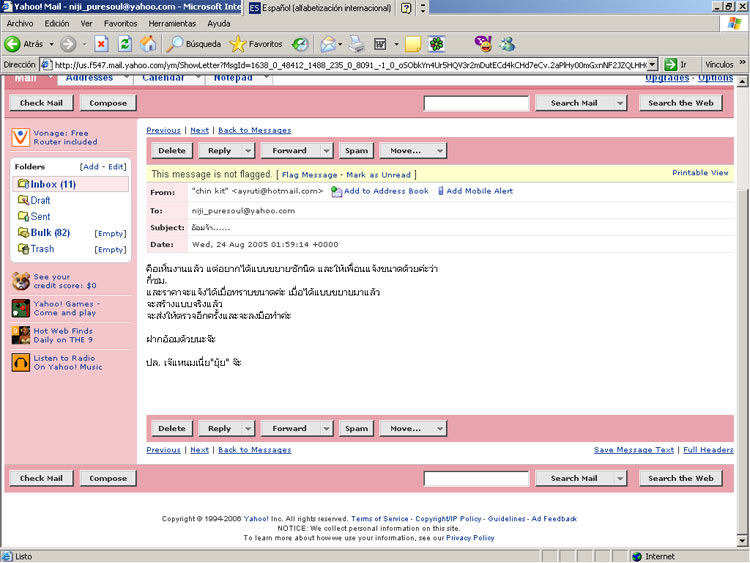Click the Refresh page icon

tap(125, 44)
